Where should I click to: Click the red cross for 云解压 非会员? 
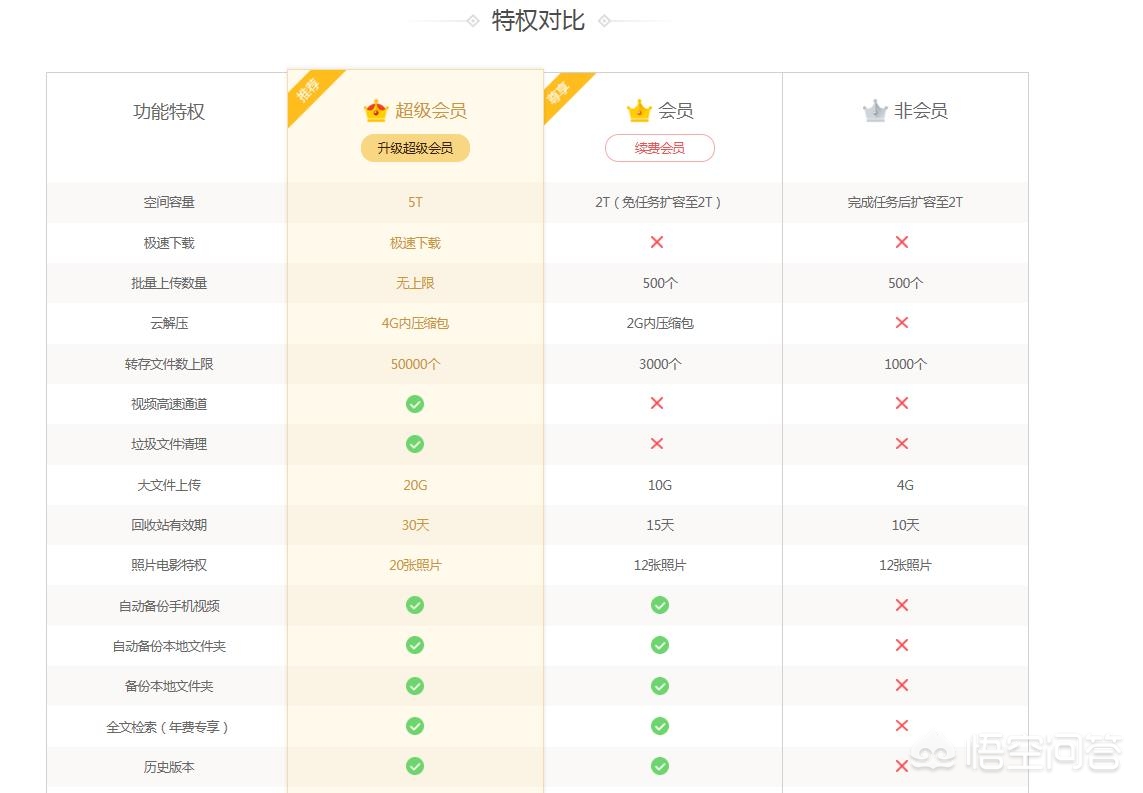[902, 322]
